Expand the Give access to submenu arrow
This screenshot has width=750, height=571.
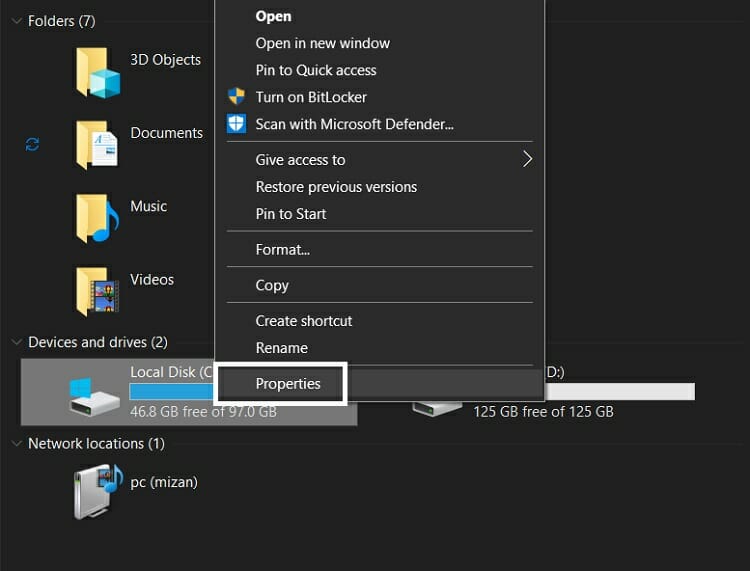coord(526,160)
